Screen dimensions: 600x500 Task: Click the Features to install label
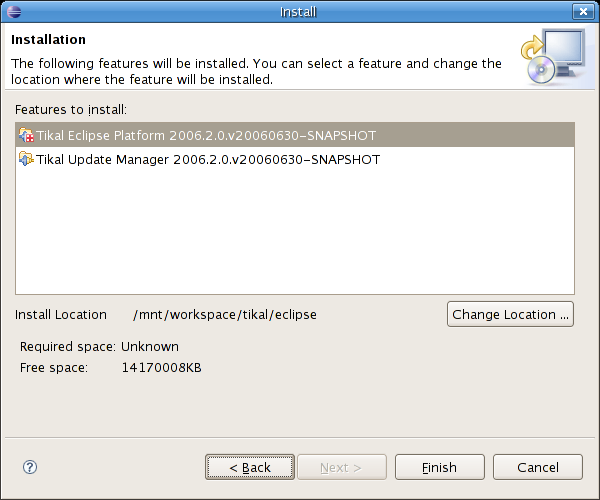[71, 110]
